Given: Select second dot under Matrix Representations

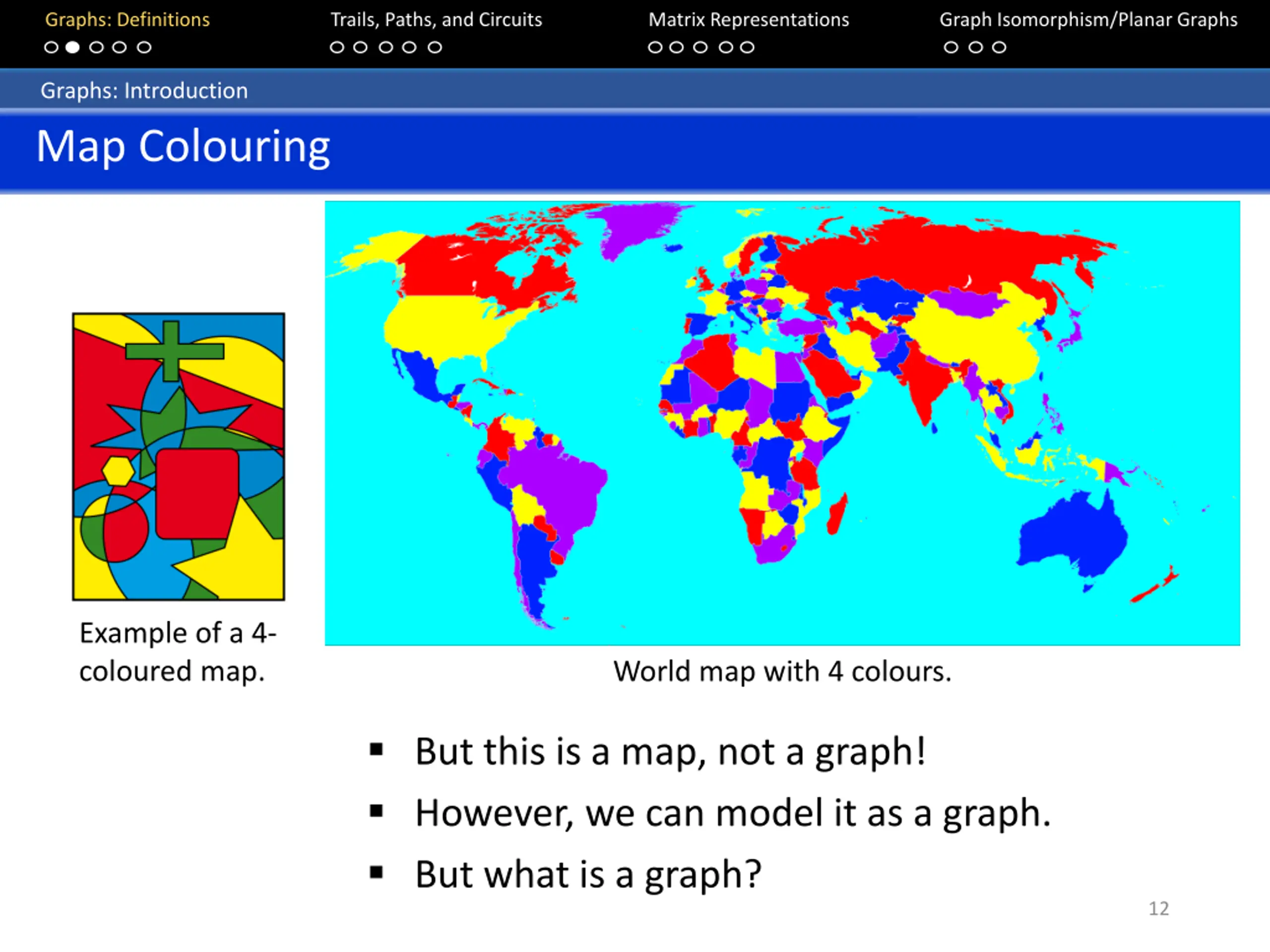Looking at the screenshot, I should coord(677,48).
